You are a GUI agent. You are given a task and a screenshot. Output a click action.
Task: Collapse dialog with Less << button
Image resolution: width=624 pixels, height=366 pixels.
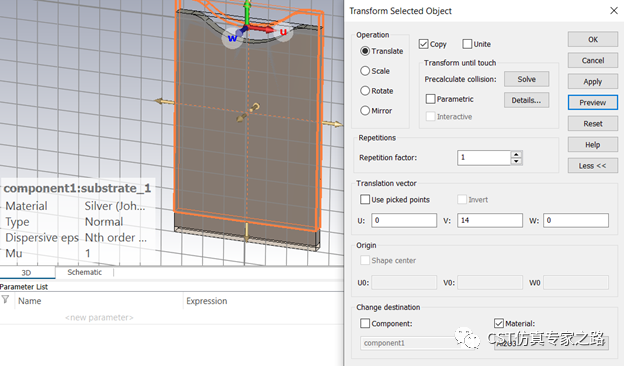click(x=593, y=166)
